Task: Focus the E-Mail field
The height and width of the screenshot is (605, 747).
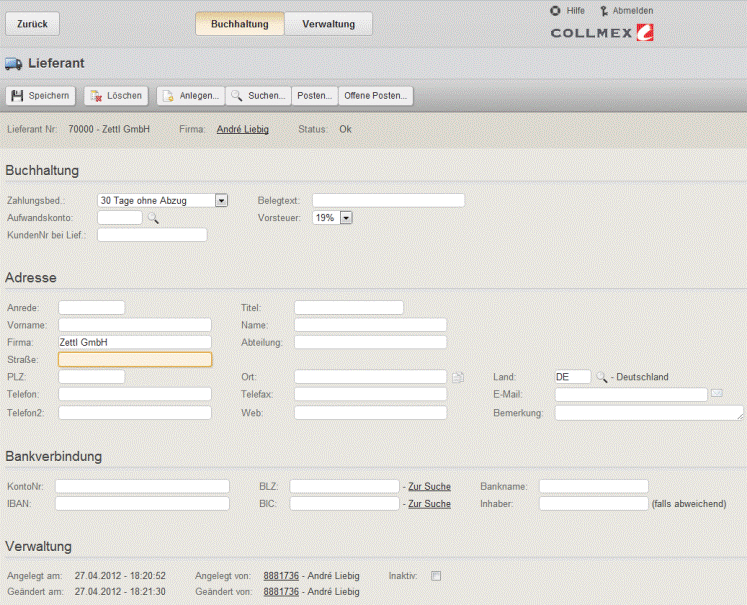Action: (631, 394)
